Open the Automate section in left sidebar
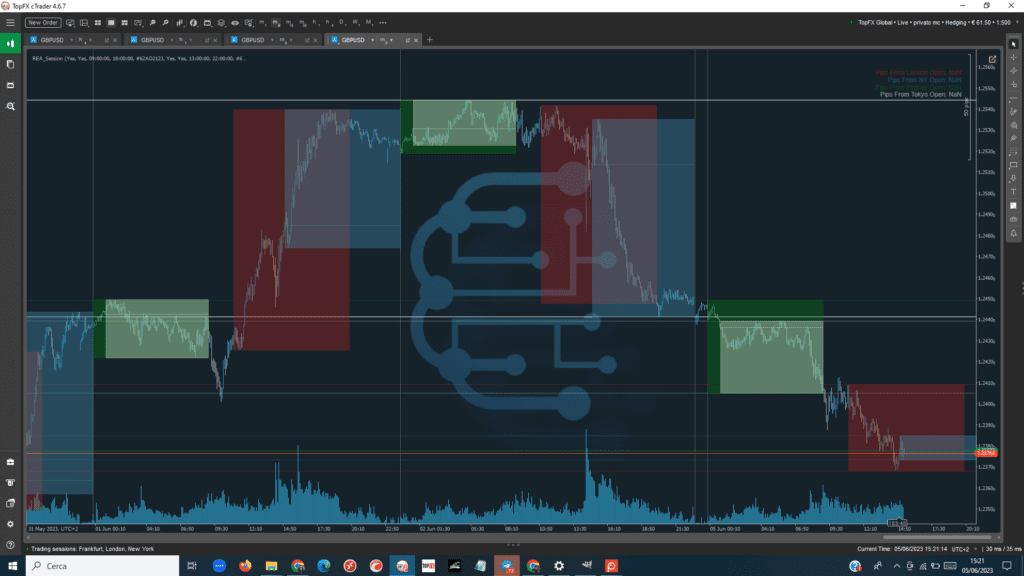 point(10,85)
